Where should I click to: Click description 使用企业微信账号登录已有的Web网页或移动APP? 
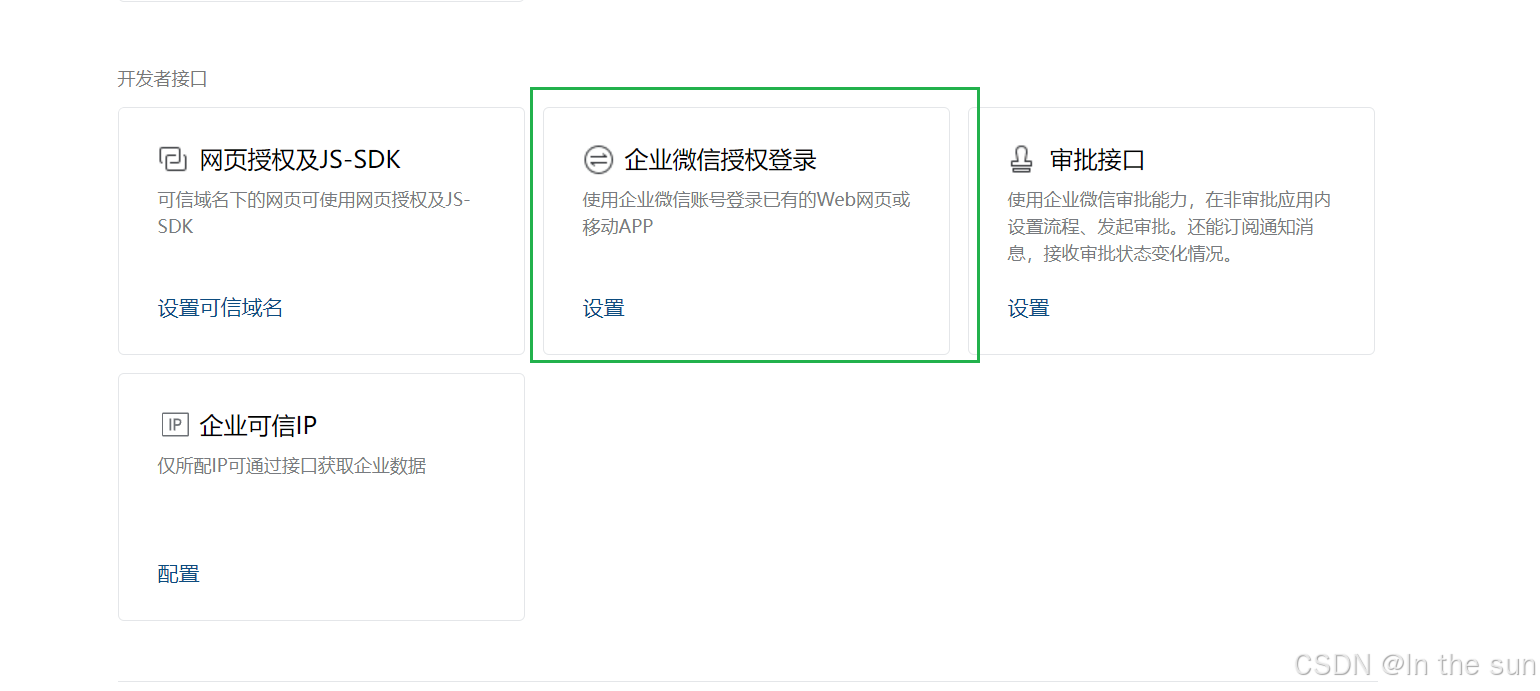tap(747, 213)
